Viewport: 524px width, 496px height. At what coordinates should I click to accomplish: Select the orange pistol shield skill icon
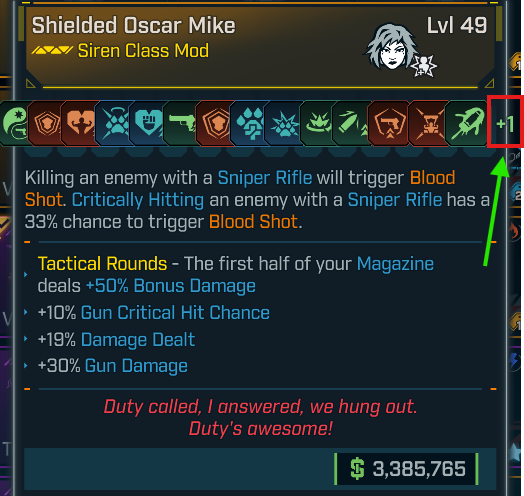tap(390, 123)
